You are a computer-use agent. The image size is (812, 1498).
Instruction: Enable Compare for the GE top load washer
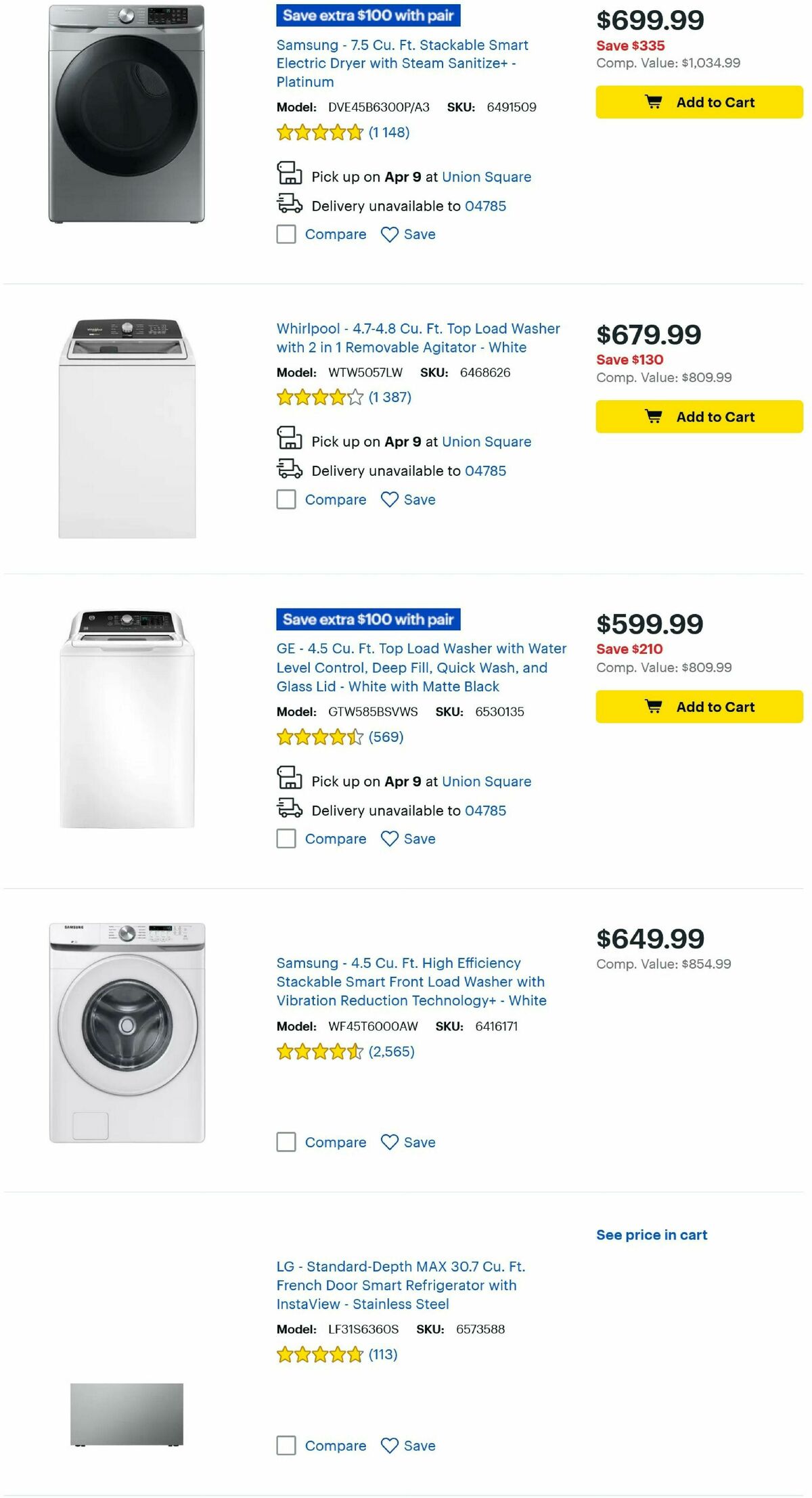click(x=286, y=839)
